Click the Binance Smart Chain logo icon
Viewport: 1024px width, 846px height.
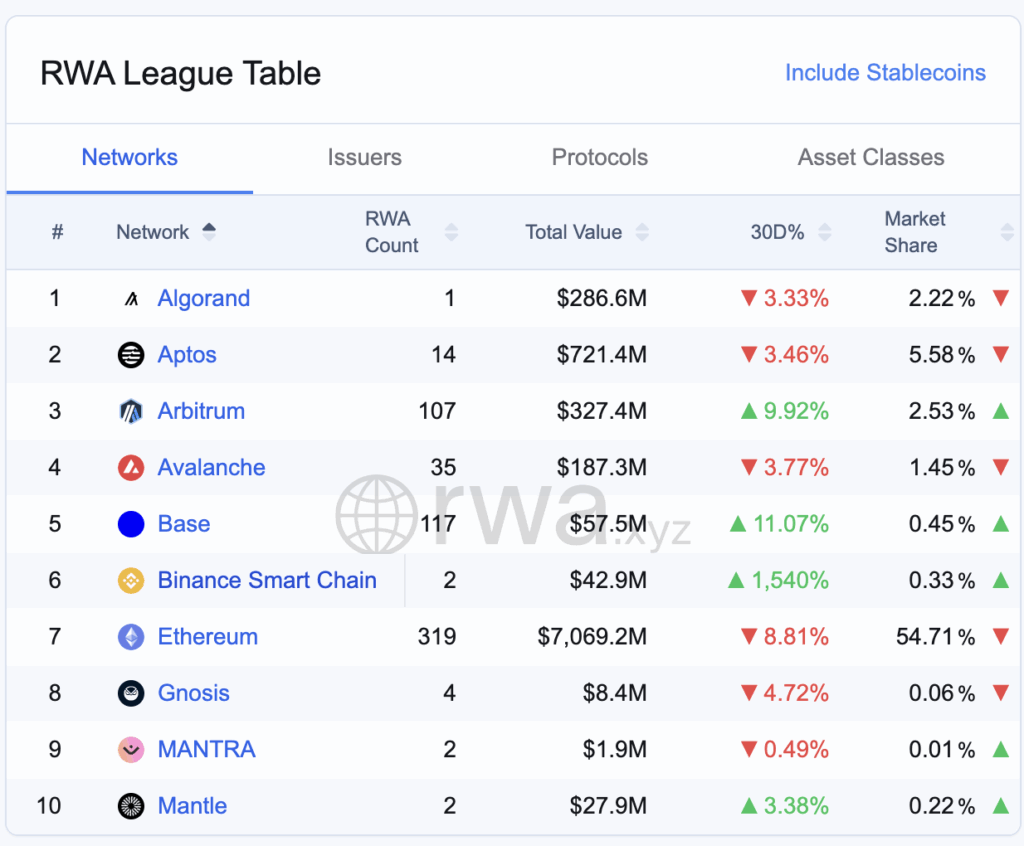pyautogui.click(x=131, y=580)
